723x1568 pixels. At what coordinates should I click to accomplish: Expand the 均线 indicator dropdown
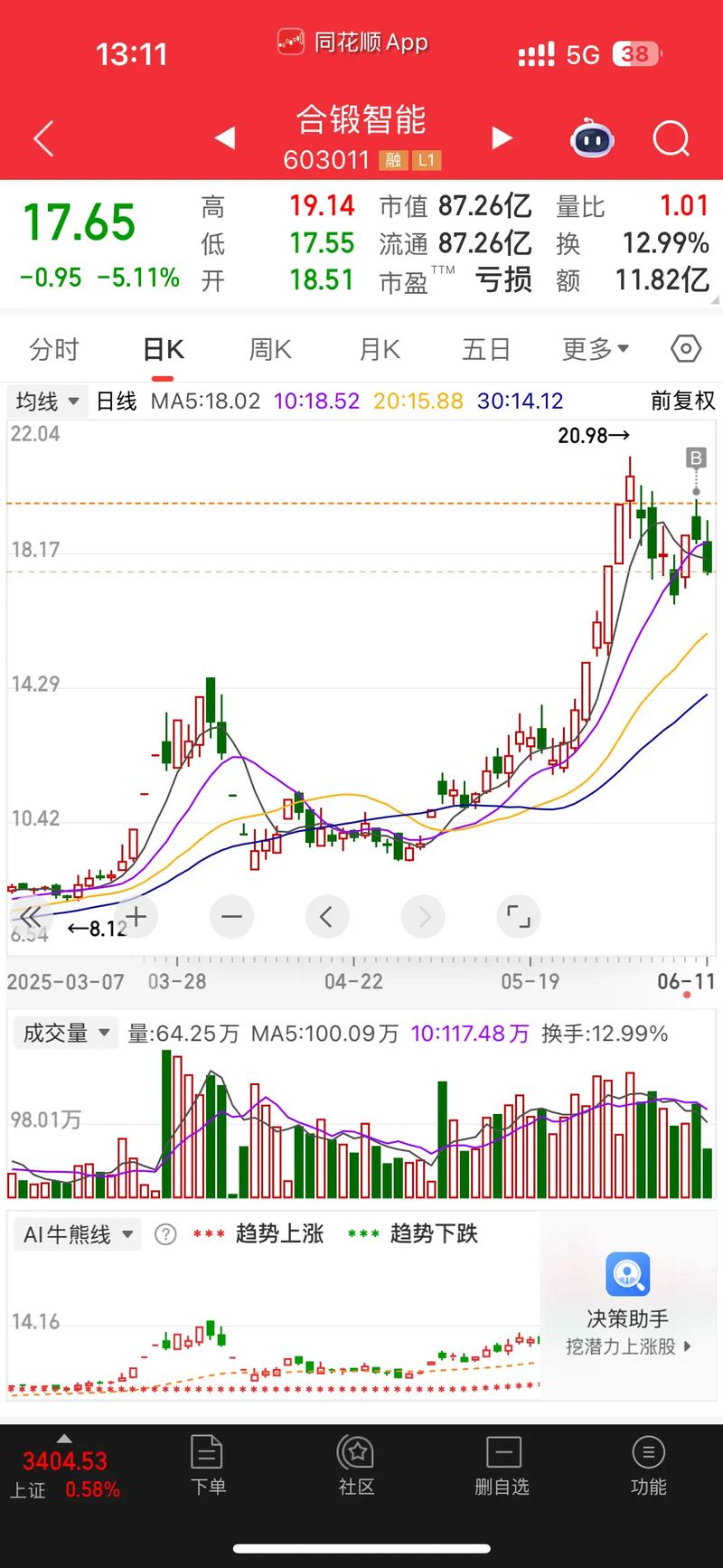click(47, 401)
